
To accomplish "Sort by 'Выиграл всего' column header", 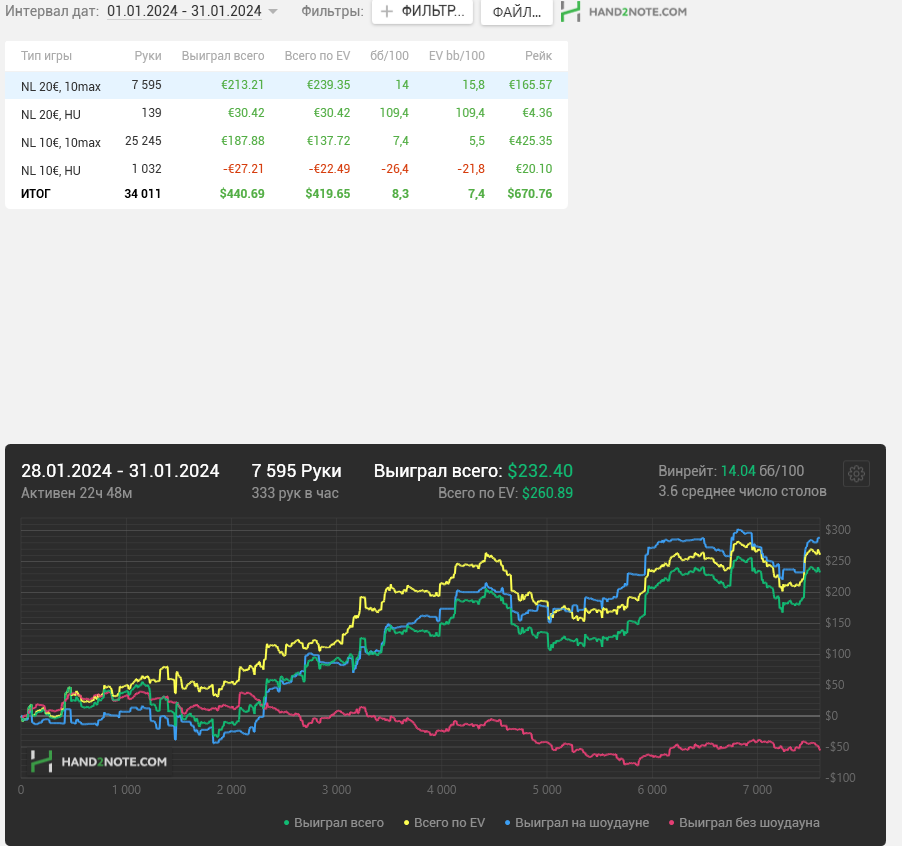I will point(223,56).
